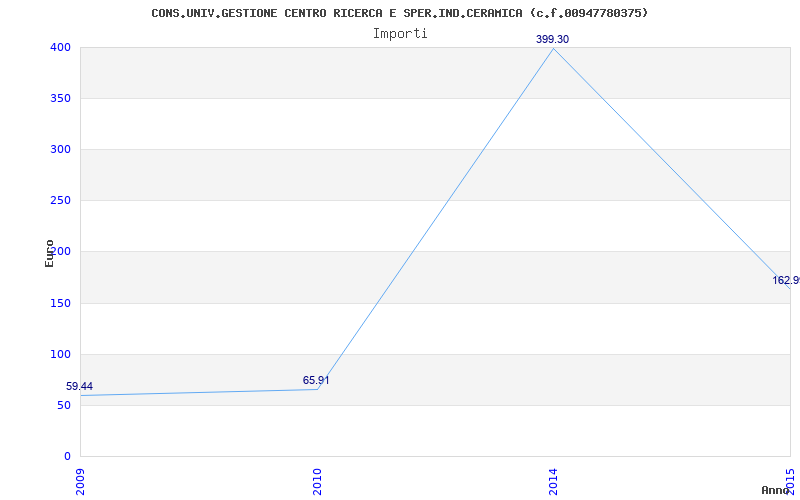Select the 65.91 value label

pyautogui.click(x=316, y=380)
